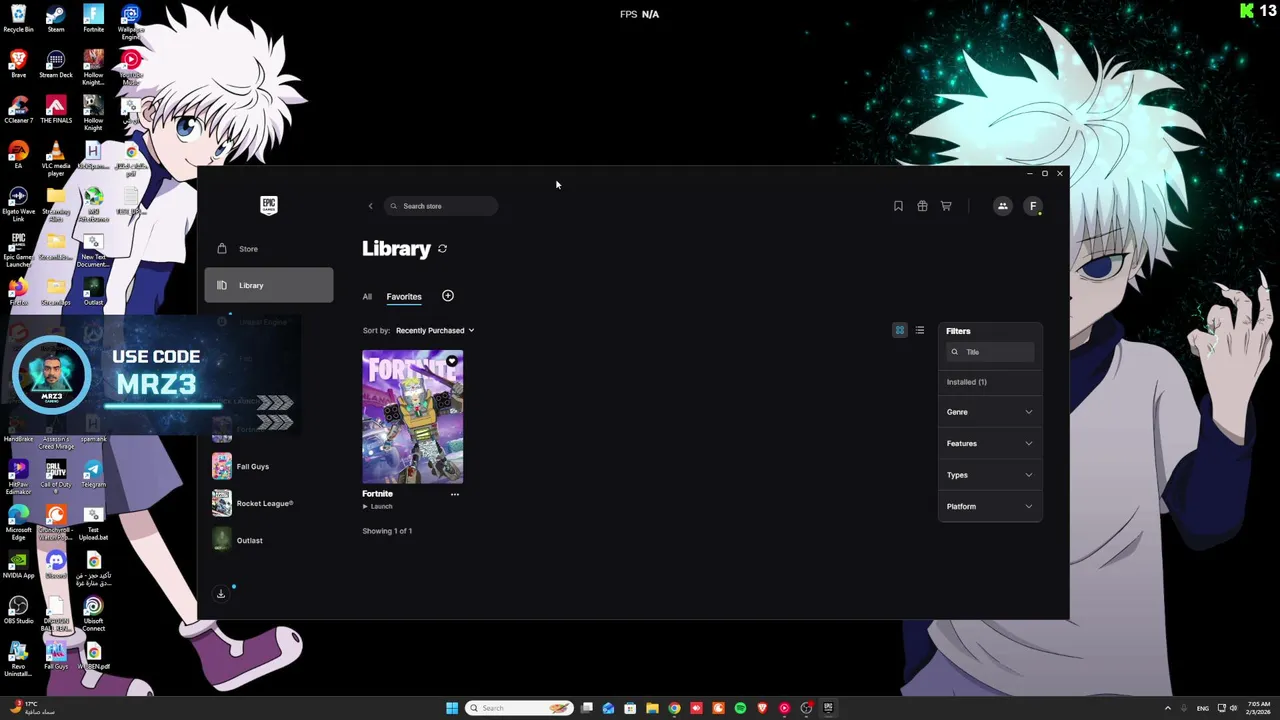1280x720 pixels.
Task: Click the taskbar Search box
Action: [519, 708]
